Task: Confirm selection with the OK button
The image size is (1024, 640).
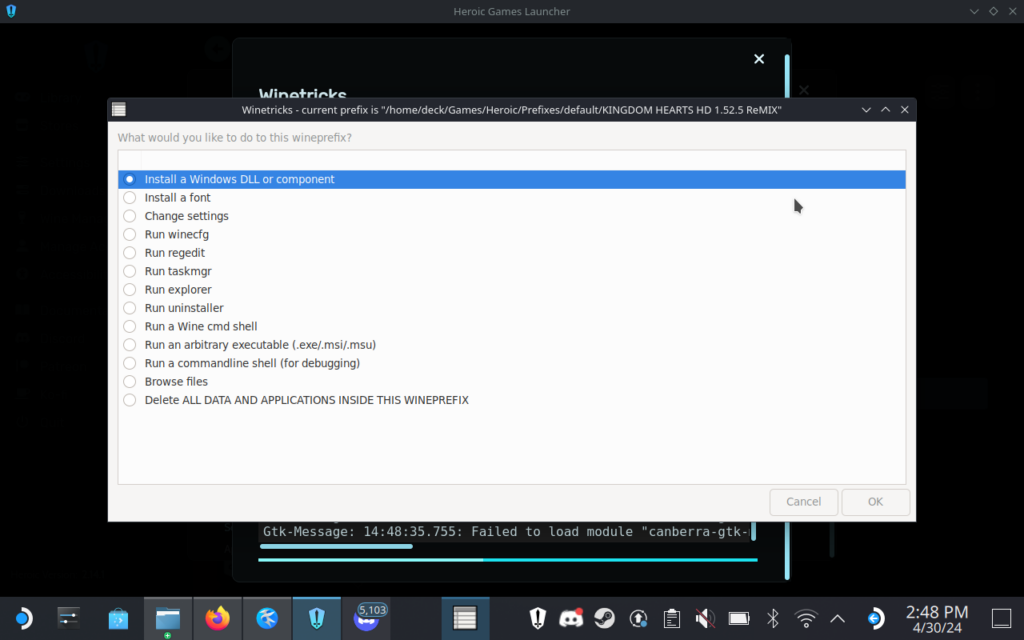Action: tap(875, 502)
